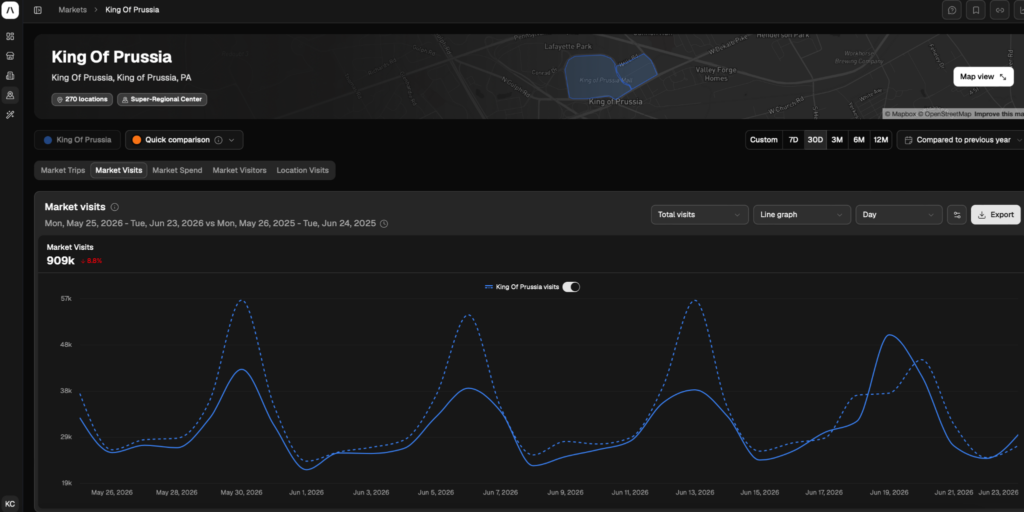The height and width of the screenshot is (512, 1024).
Task: Open the Total visits dropdown
Action: 699,215
